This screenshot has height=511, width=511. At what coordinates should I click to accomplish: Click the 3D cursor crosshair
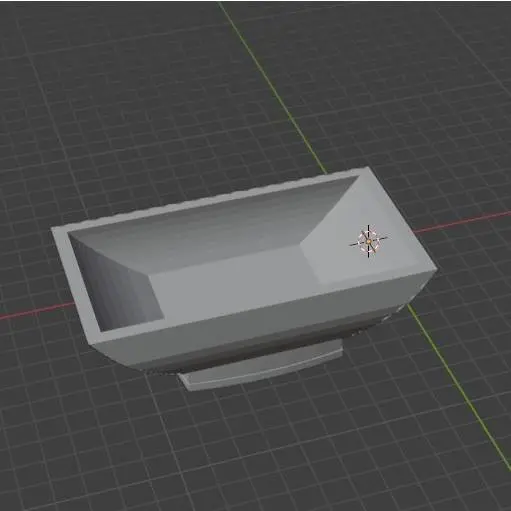(x=368, y=241)
